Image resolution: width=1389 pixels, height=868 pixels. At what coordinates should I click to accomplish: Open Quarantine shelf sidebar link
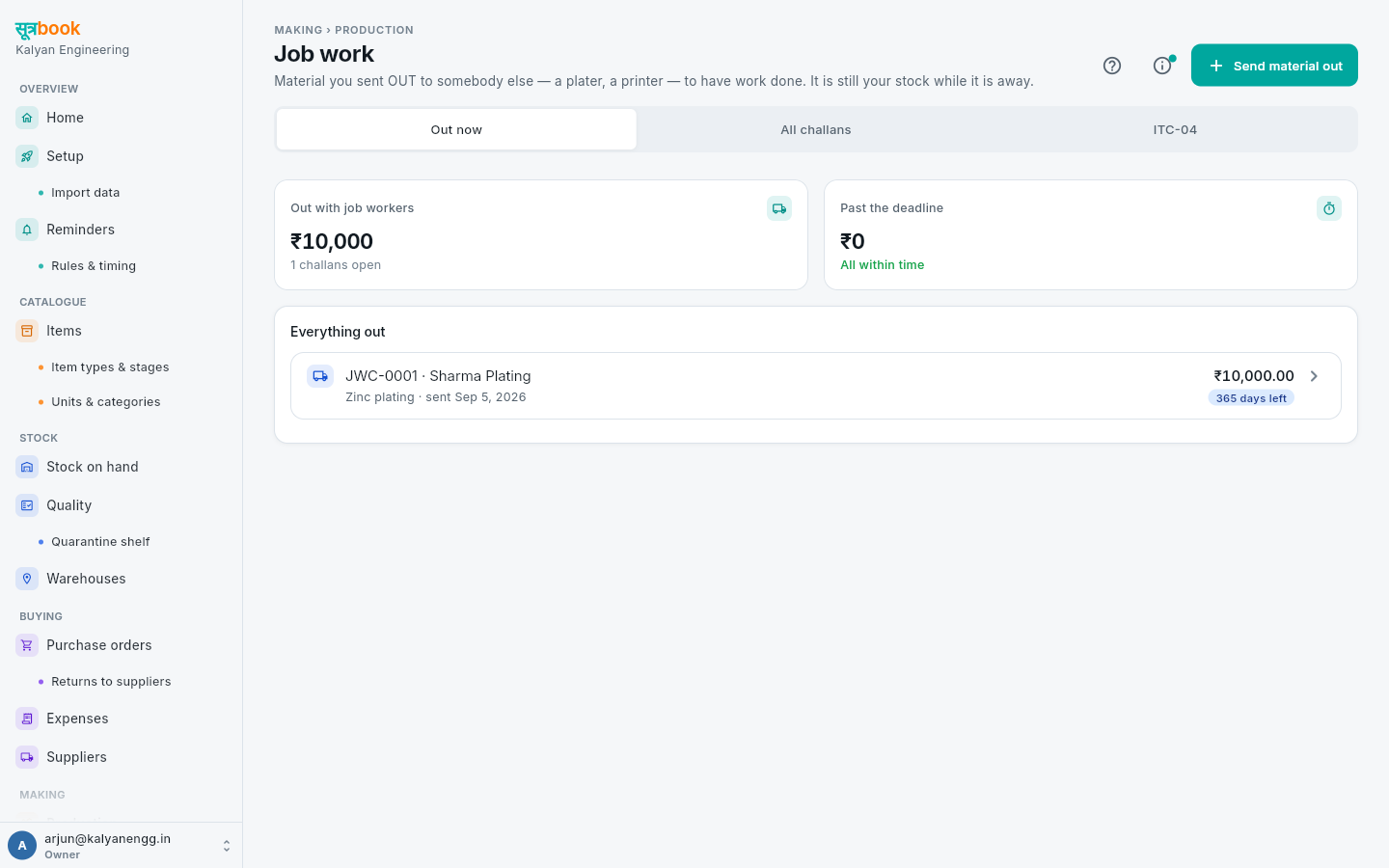coord(100,542)
